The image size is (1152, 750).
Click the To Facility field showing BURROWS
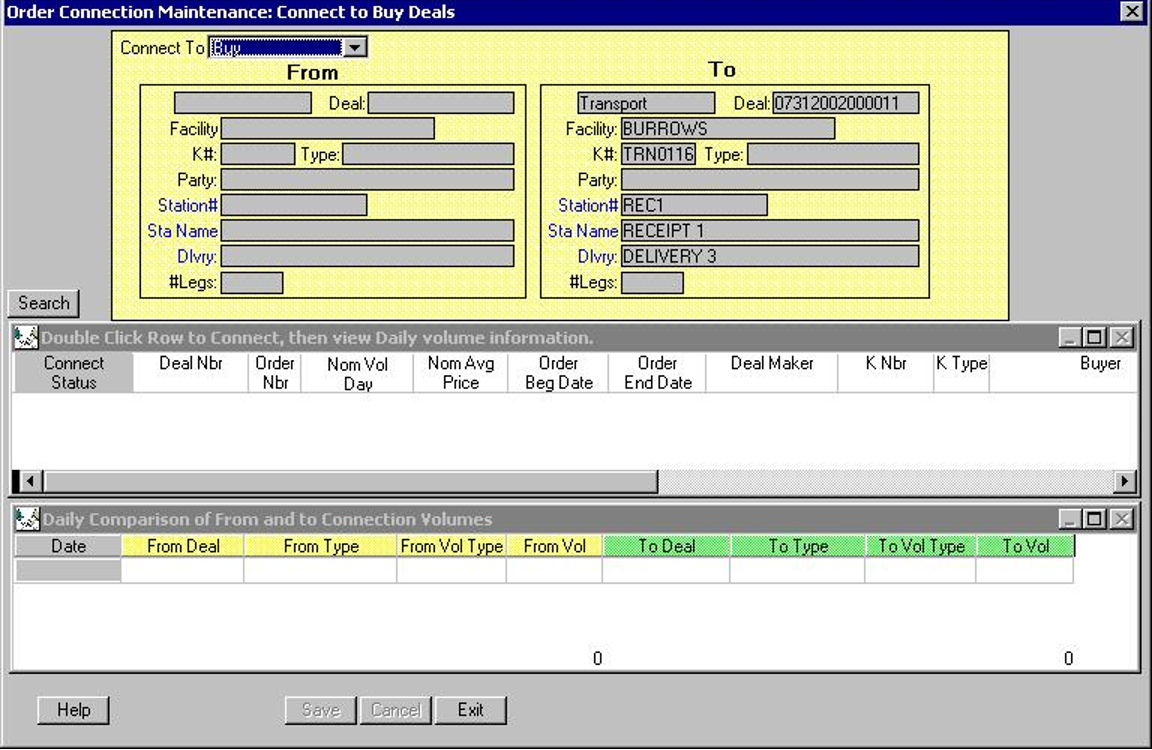coord(727,129)
